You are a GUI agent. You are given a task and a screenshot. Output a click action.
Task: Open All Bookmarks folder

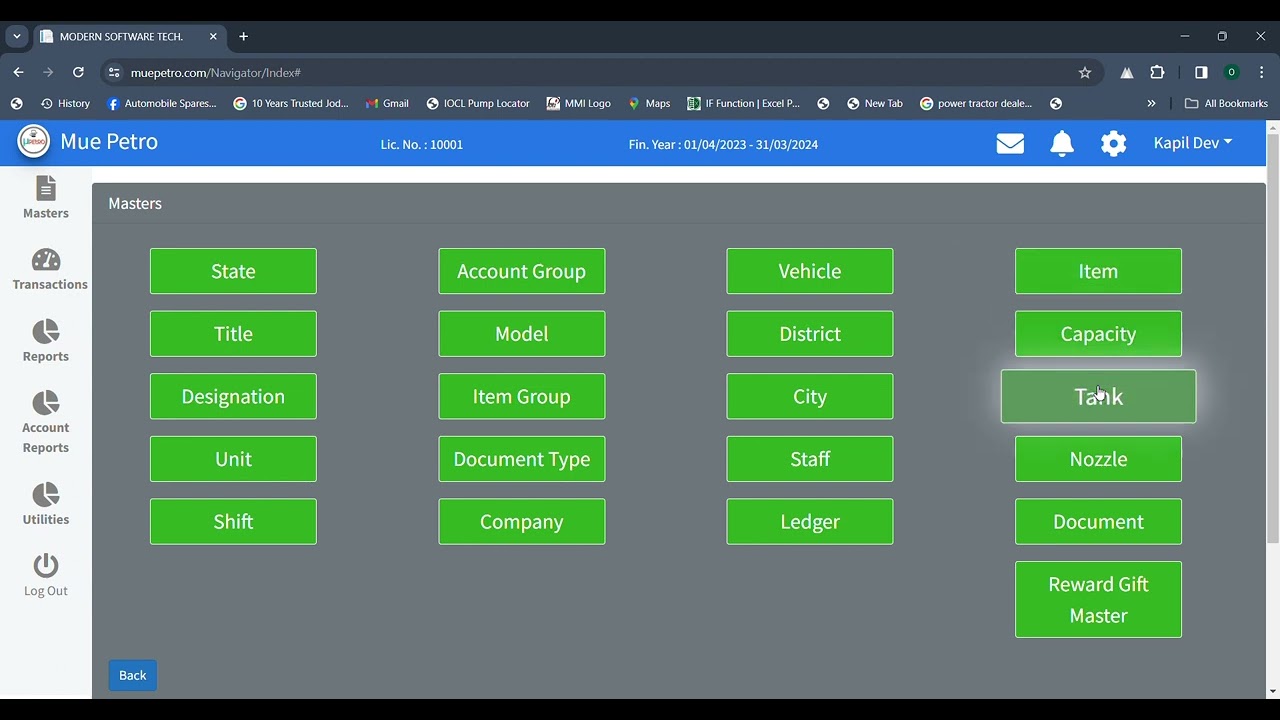[x=1226, y=104]
